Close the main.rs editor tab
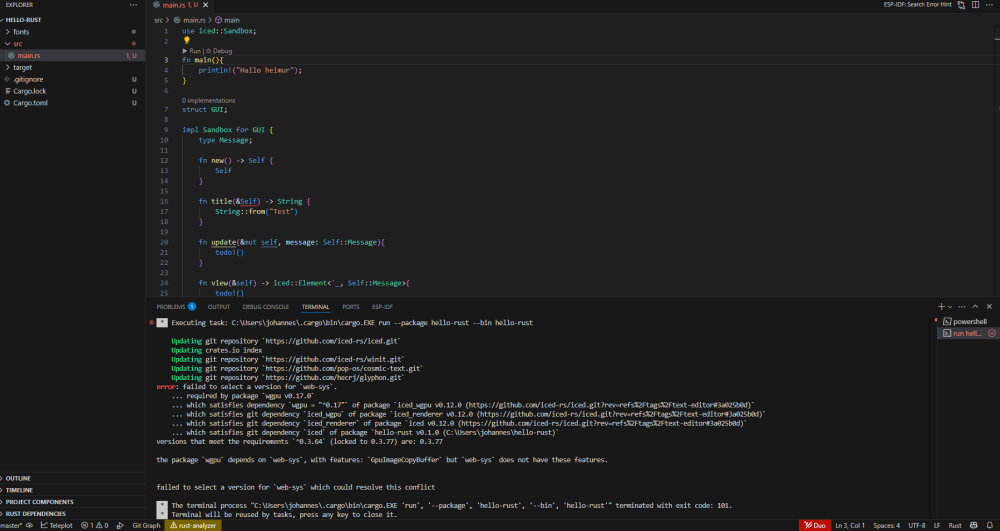The width and height of the screenshot is (1000, 531). tap(205, 4)
